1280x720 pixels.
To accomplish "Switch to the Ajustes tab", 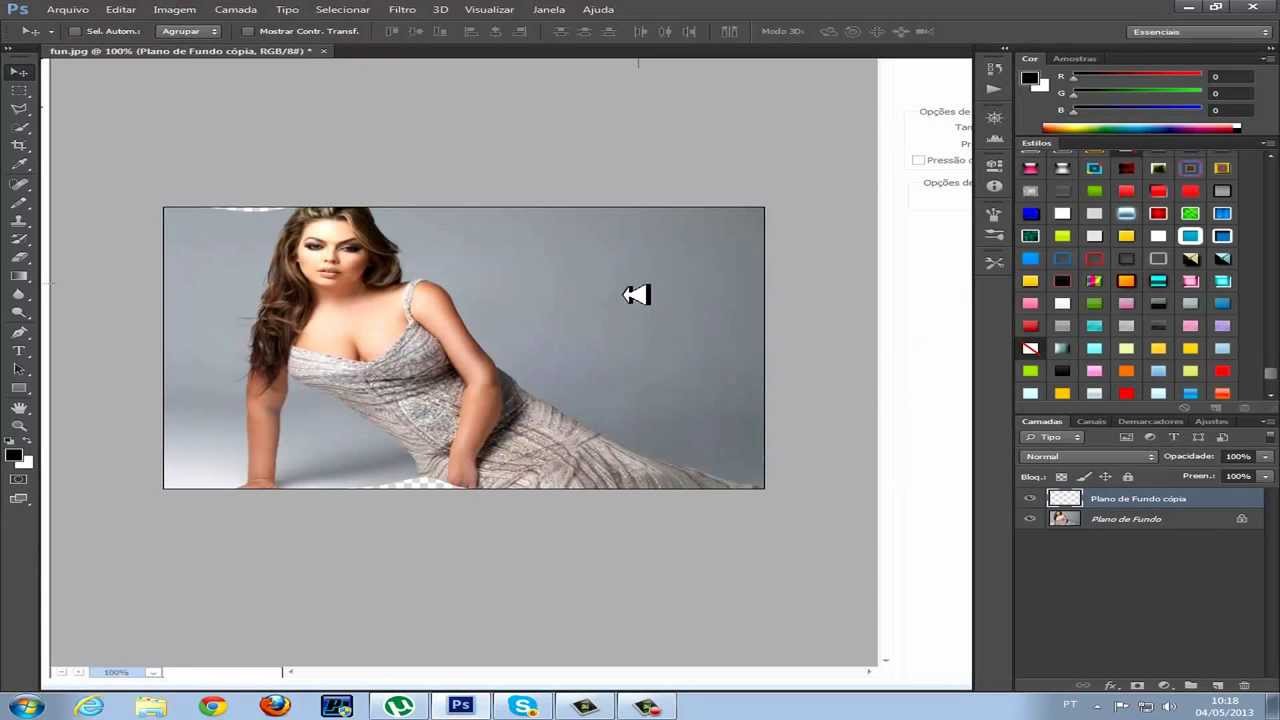I will click(x=1211, y=422).
